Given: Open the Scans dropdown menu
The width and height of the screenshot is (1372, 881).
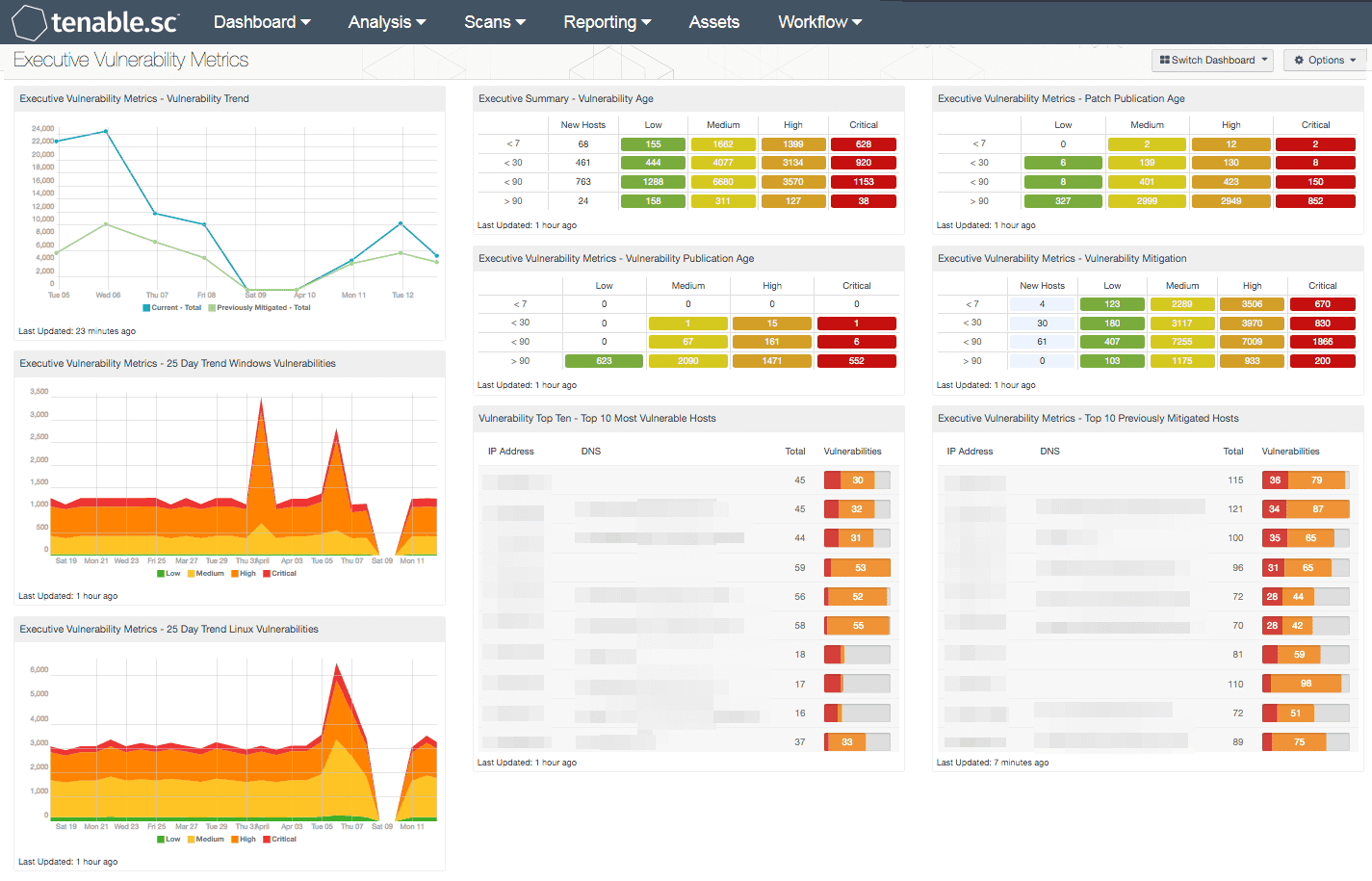Looking at the screenshot, I should point(495,22).
